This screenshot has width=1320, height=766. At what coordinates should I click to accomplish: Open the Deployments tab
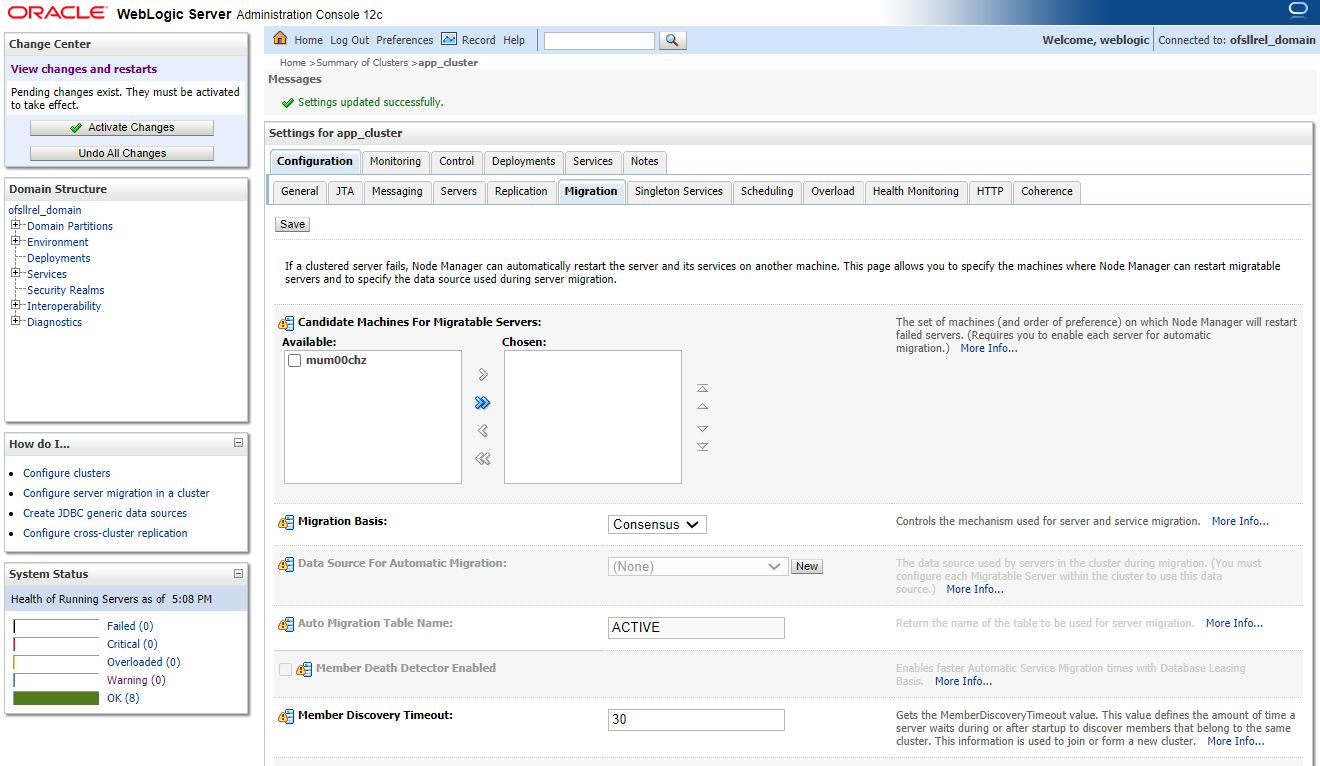(x=523, y=161)
